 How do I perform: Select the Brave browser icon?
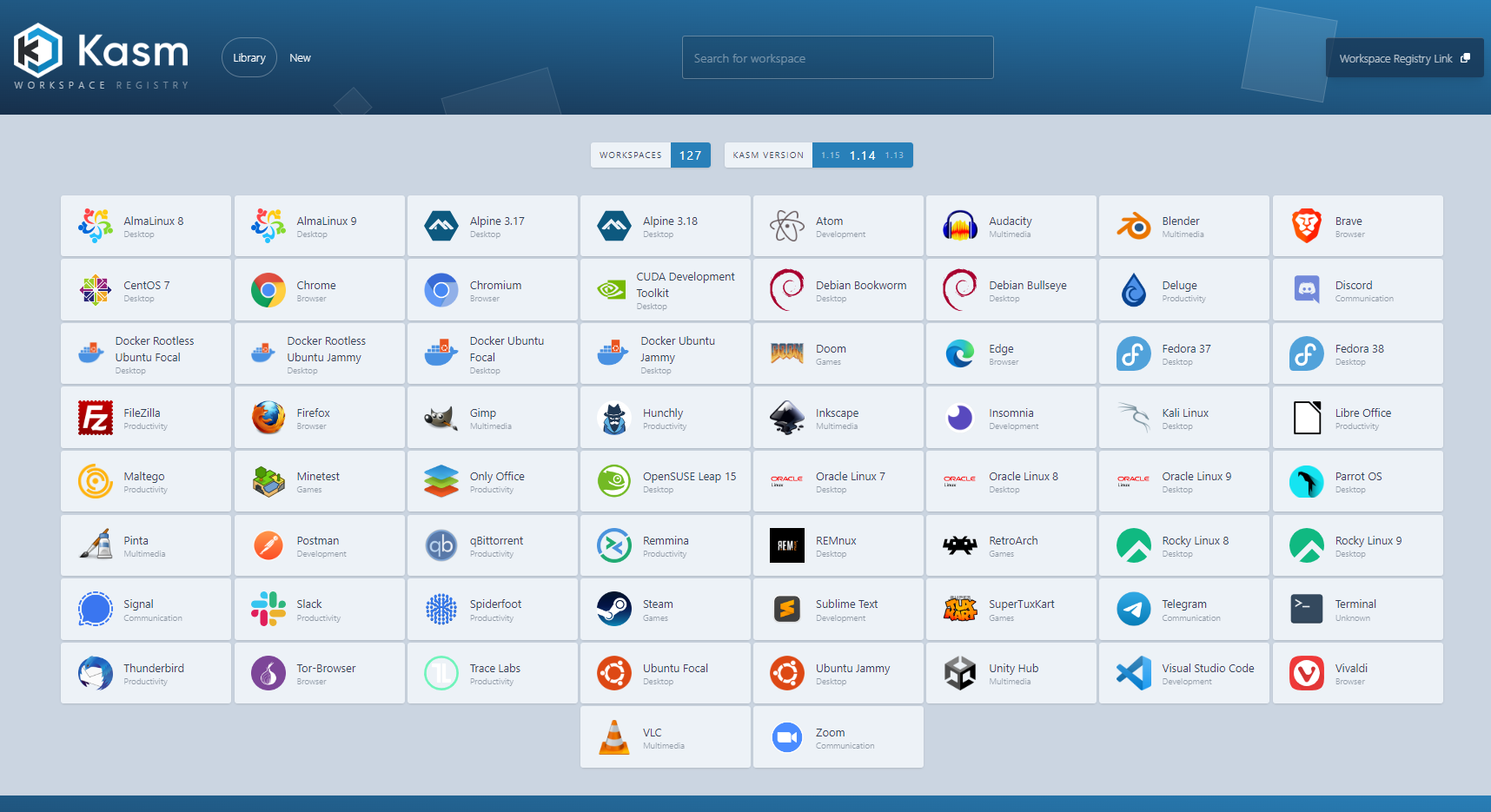pyautogui.click(x=1307, y=226)
